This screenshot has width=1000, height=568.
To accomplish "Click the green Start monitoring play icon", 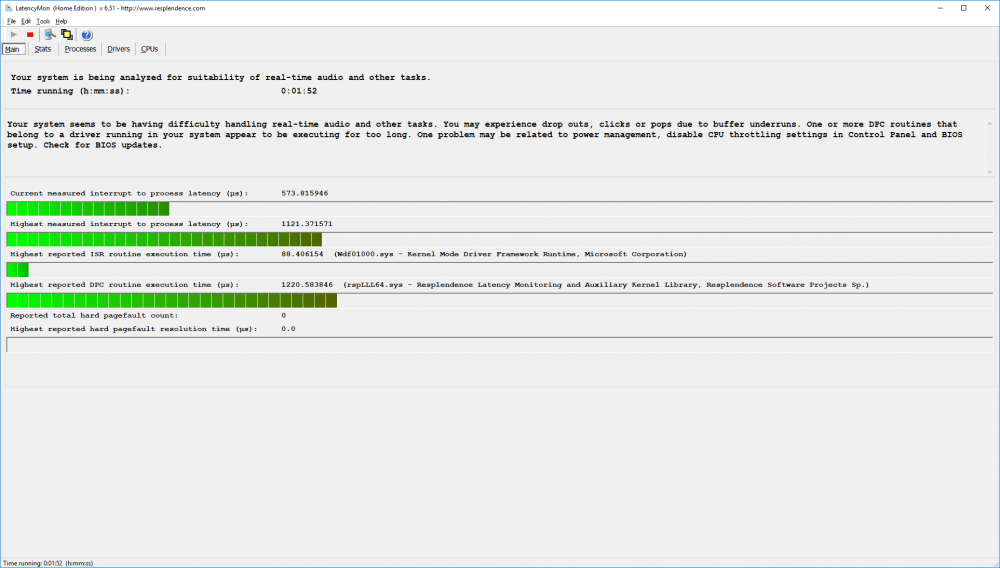I will tap(13, 34).
